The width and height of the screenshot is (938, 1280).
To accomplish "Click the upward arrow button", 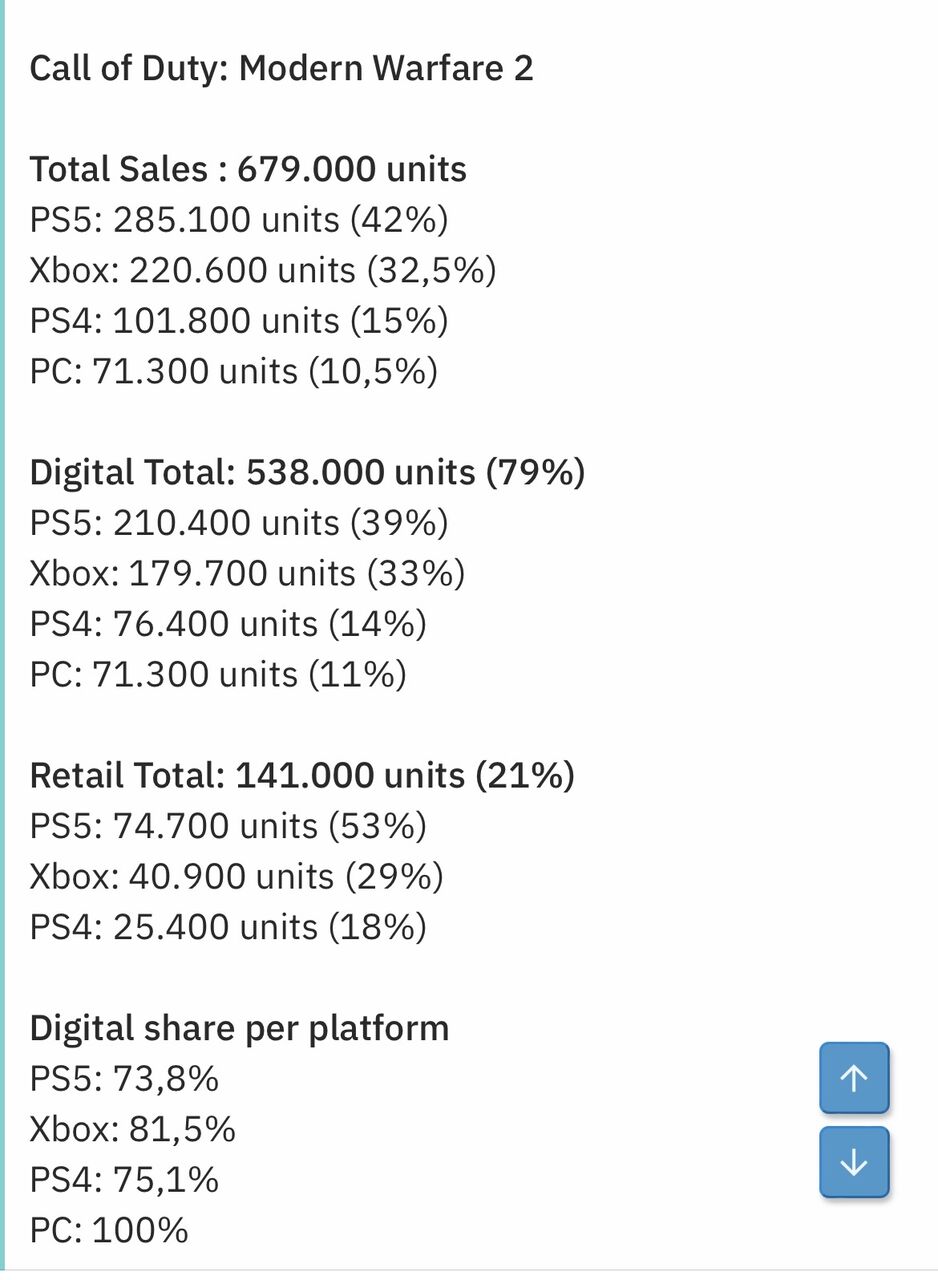I will 853,1078.
